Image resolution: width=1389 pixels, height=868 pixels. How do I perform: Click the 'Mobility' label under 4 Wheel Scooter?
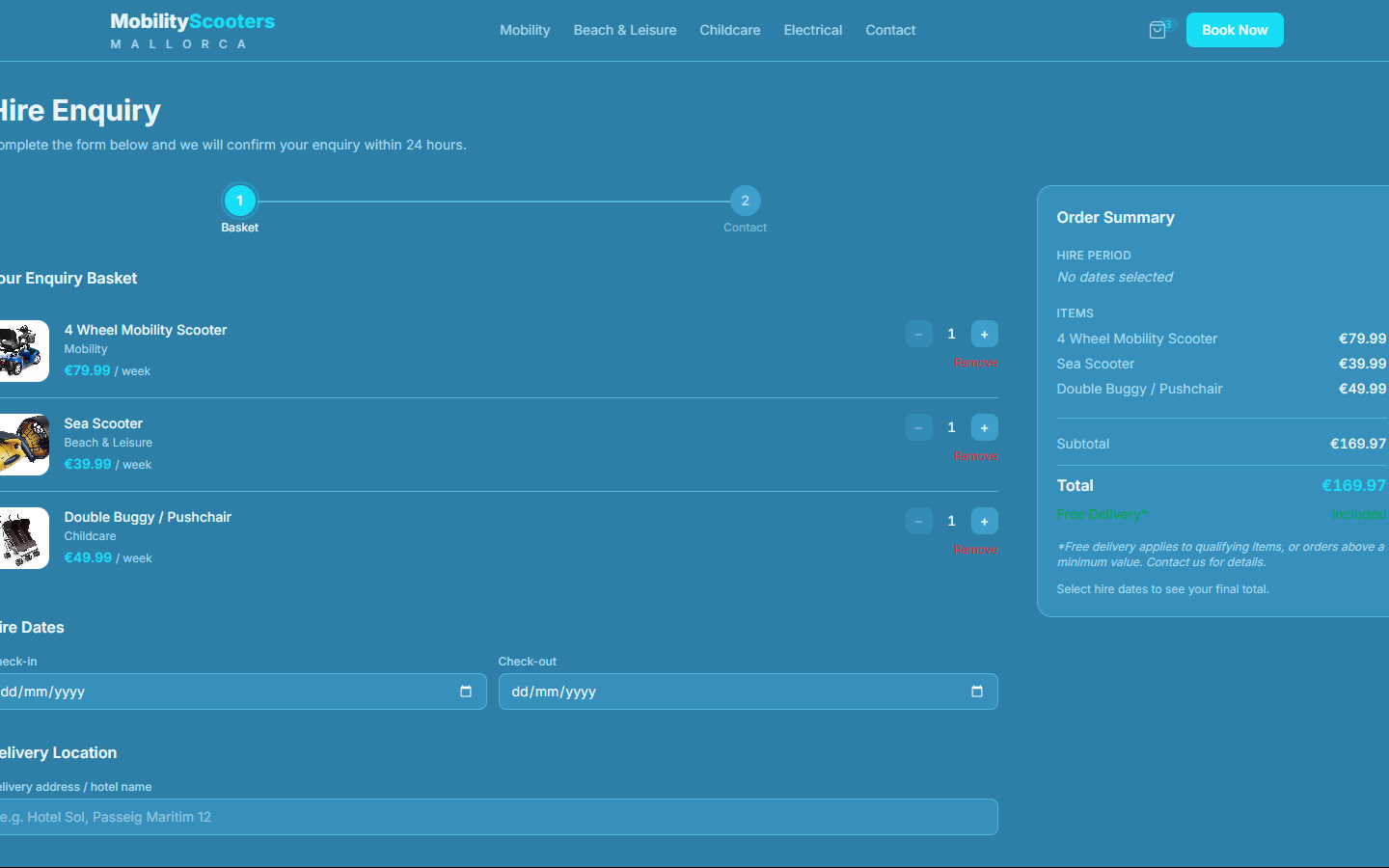86,349
